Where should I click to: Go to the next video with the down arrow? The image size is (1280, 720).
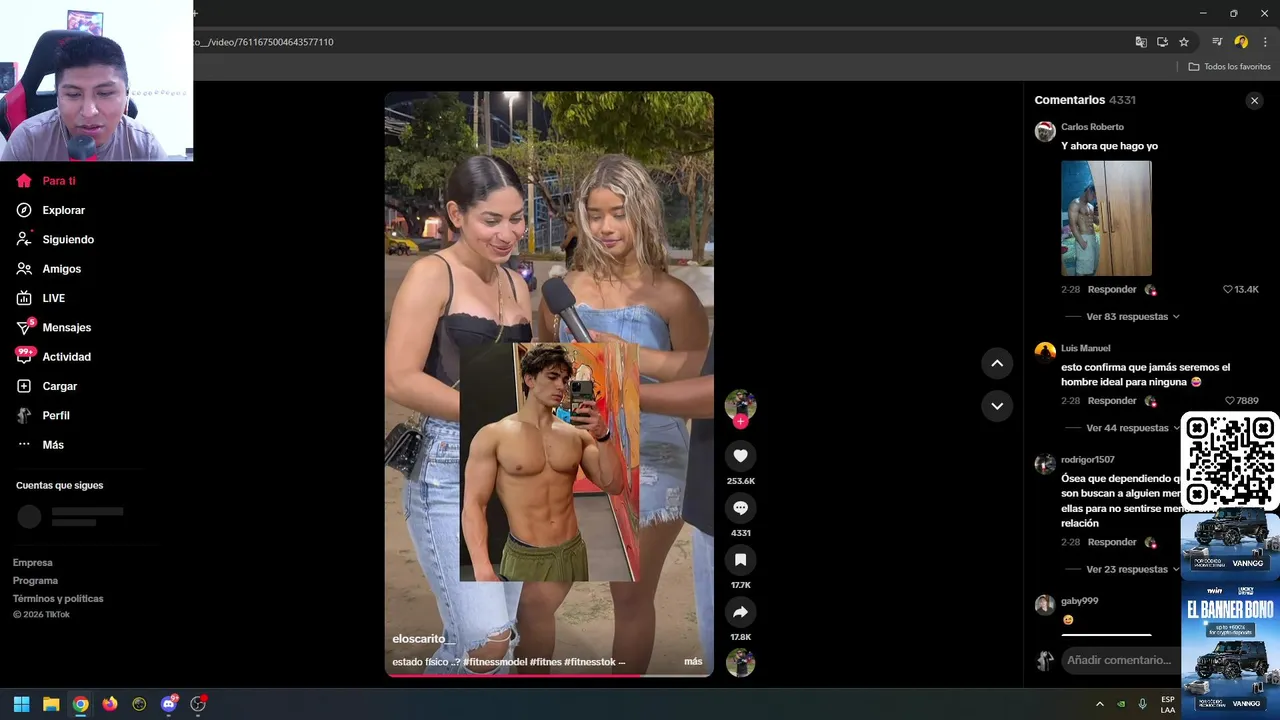[x=997, y=405]
